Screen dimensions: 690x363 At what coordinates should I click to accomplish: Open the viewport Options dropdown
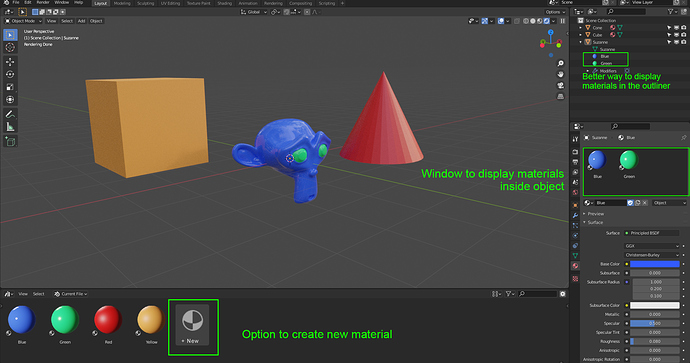555,12
